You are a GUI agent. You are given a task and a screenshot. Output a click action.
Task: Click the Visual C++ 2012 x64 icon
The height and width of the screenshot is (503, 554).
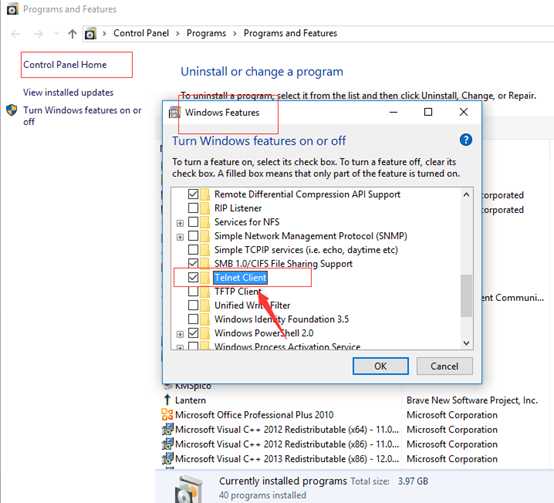point(167,429)
